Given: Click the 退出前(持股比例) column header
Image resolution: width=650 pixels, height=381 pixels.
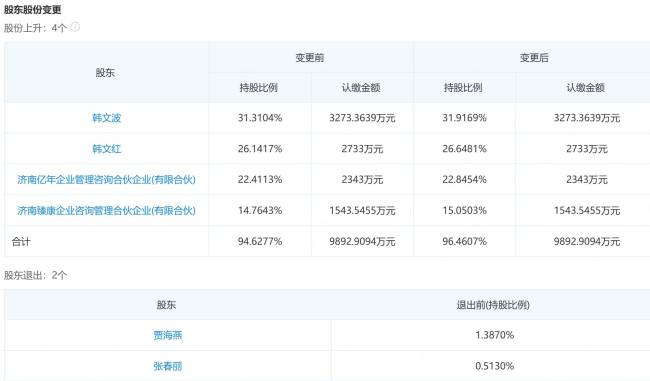Looking at the screenshot, I should [x=493, y=305].
